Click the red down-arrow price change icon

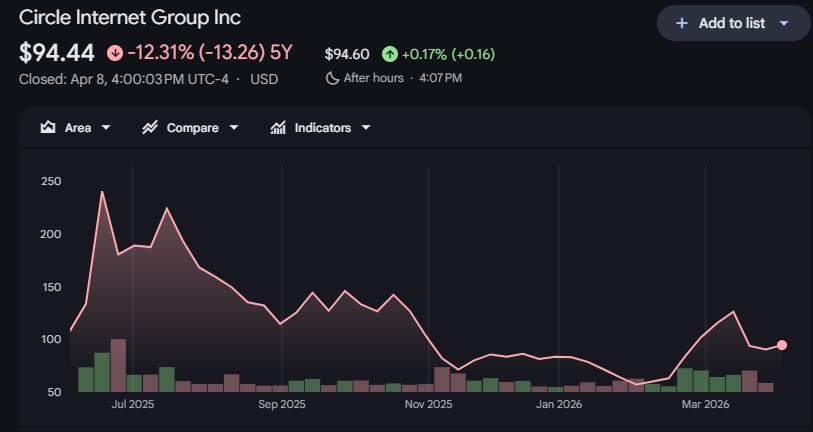tap(115, 53)
